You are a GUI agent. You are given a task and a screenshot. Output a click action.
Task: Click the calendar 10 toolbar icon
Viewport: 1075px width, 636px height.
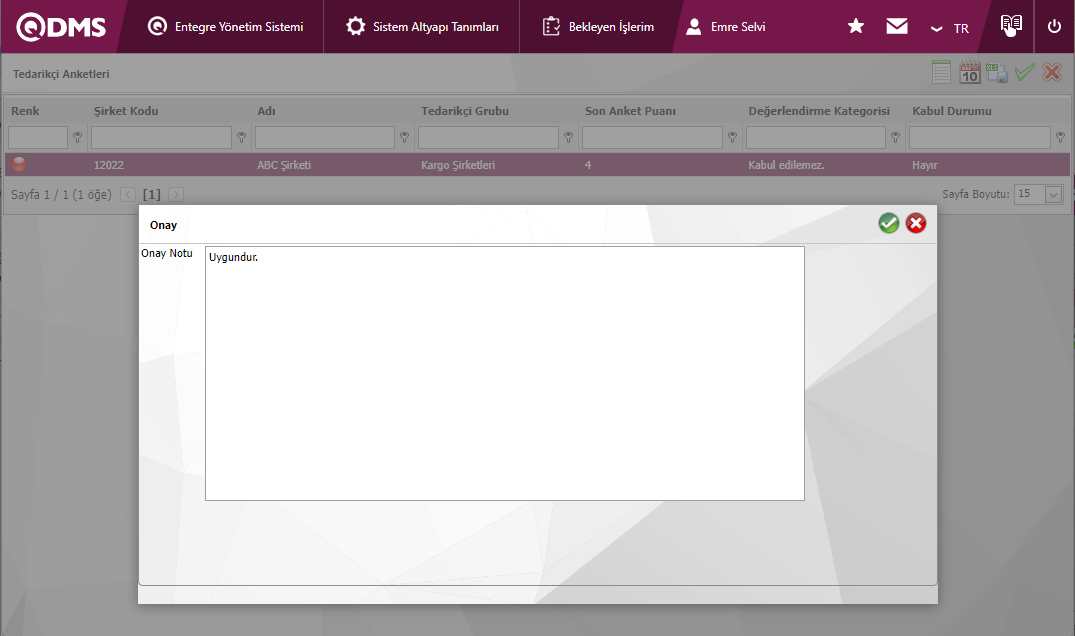(969, 72)
